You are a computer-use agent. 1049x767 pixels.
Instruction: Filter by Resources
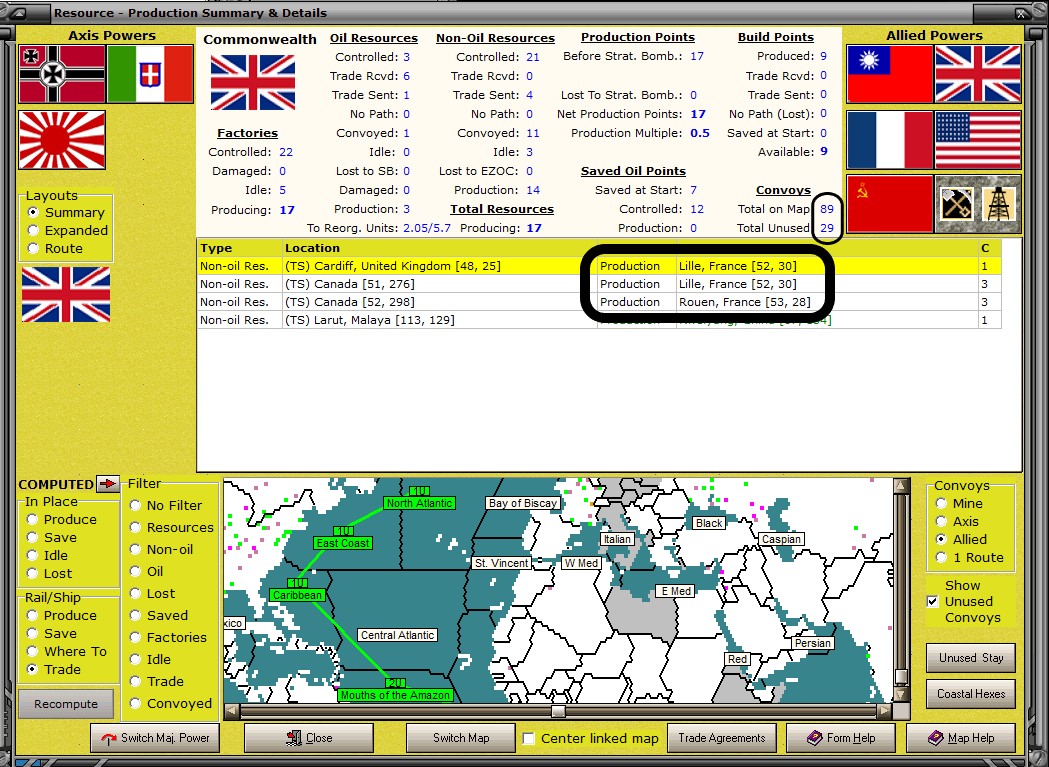(x=172, y=527)
